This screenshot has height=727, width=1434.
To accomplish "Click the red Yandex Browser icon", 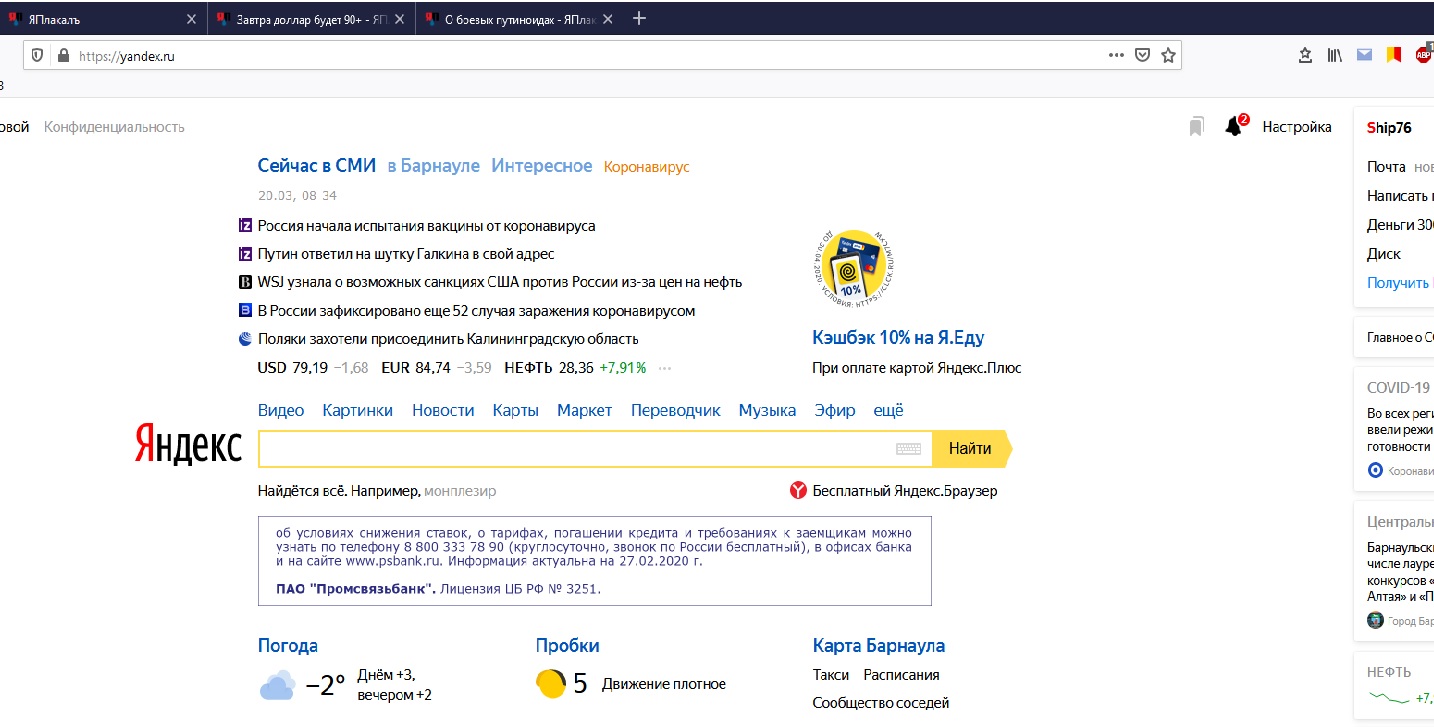I will 798,491.
